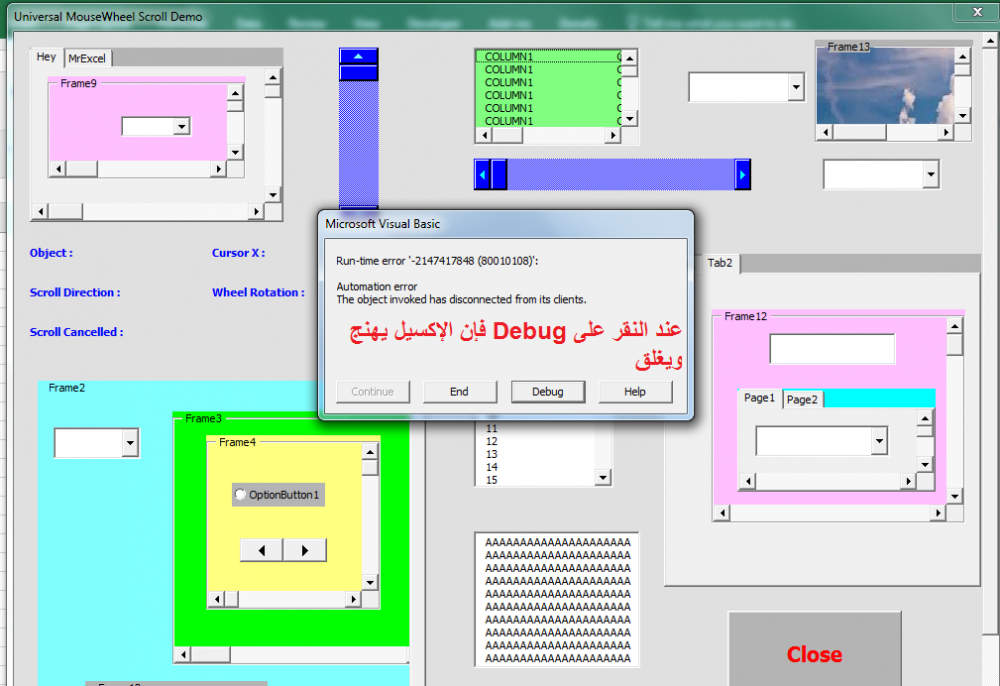Open the combo box directly below Frame13
Viewport: 1000px width, 686px height.
(x=931, y=174)
